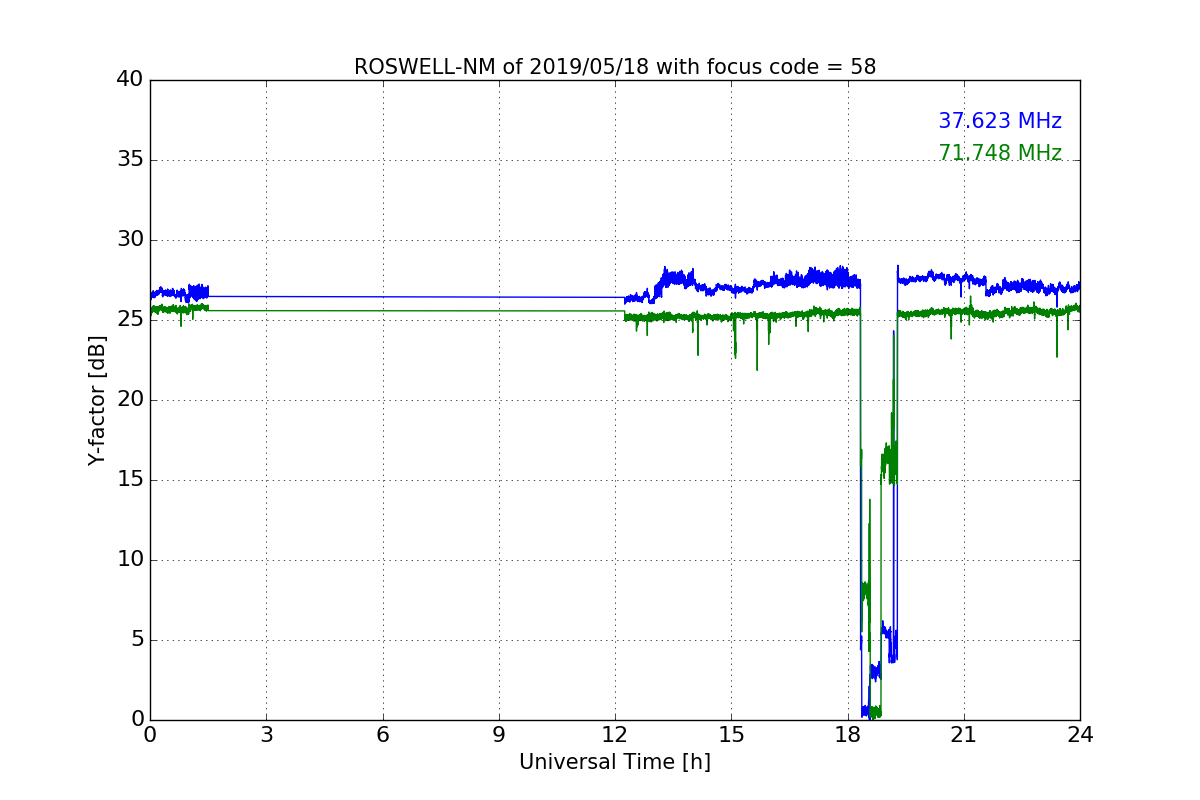The height and width of the screenshot is (800, 1200).
Task: Click the x-axis tick label 3
Action: [266, 735]
